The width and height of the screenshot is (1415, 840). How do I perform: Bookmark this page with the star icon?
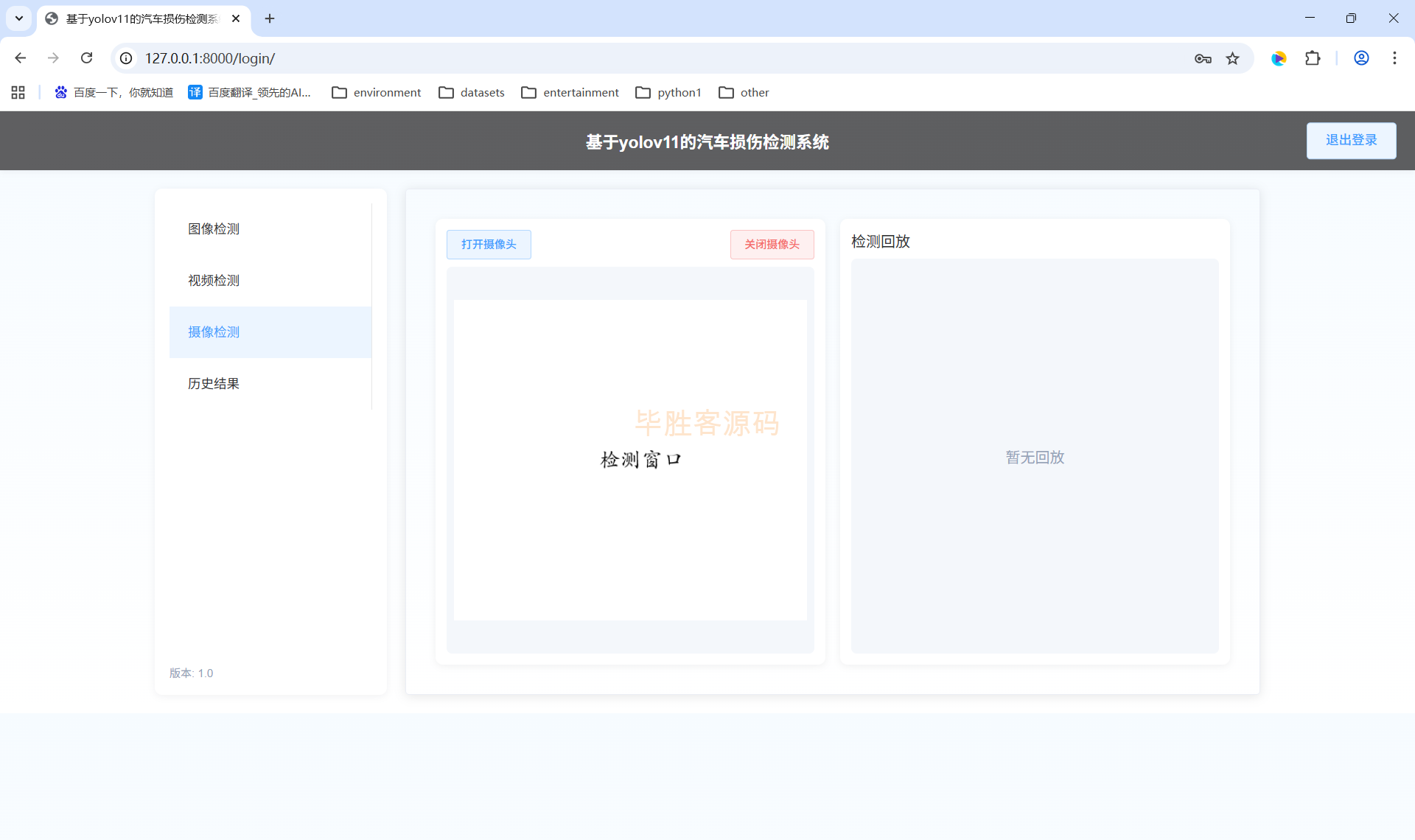pos(1232,58)
